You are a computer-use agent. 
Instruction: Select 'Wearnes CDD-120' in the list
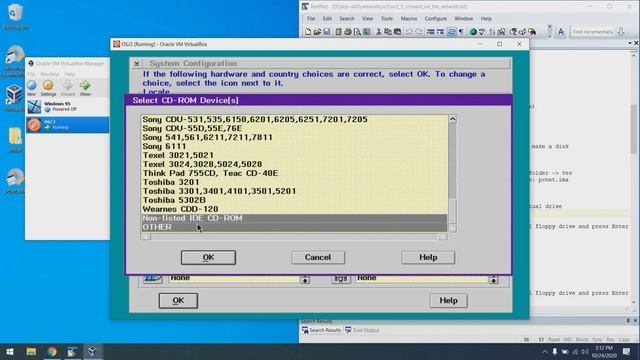pos(294,209)
